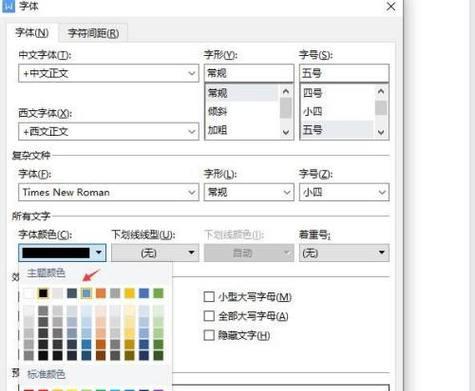475x391 pixels.
Task: Open the 字号(Z) dropdown showing 小四
Action: pos(344,192)
